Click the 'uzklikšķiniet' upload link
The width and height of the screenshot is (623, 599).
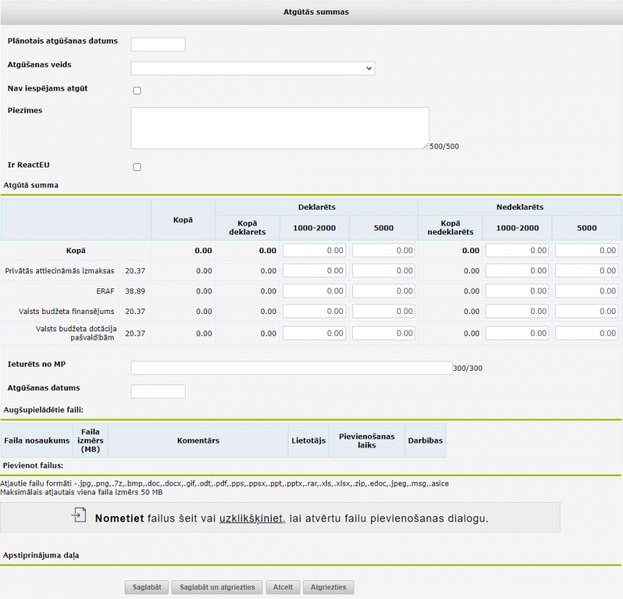(251, 518)
